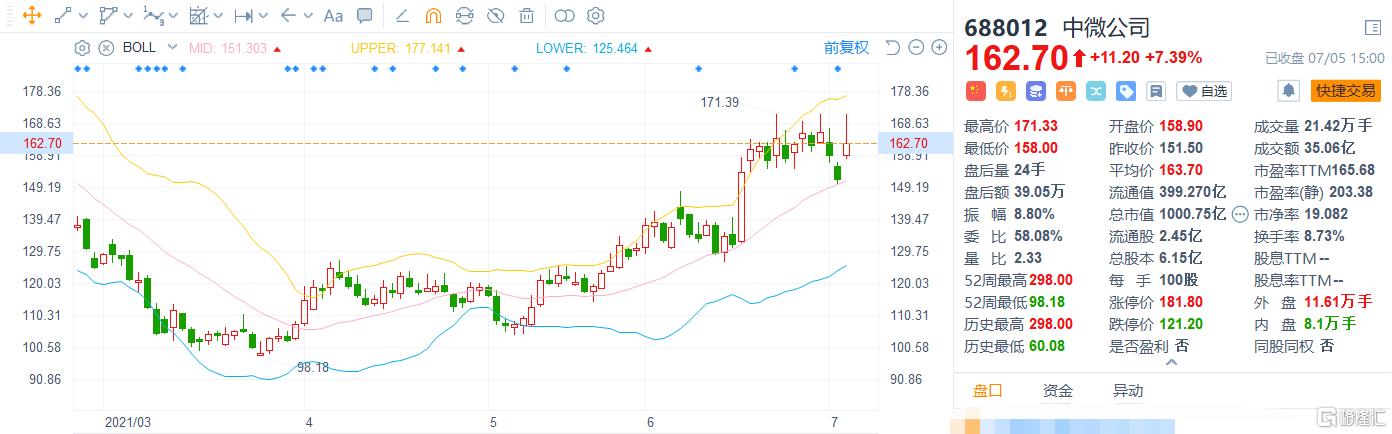Click the 171.39 high price annotation

(719, 102)
